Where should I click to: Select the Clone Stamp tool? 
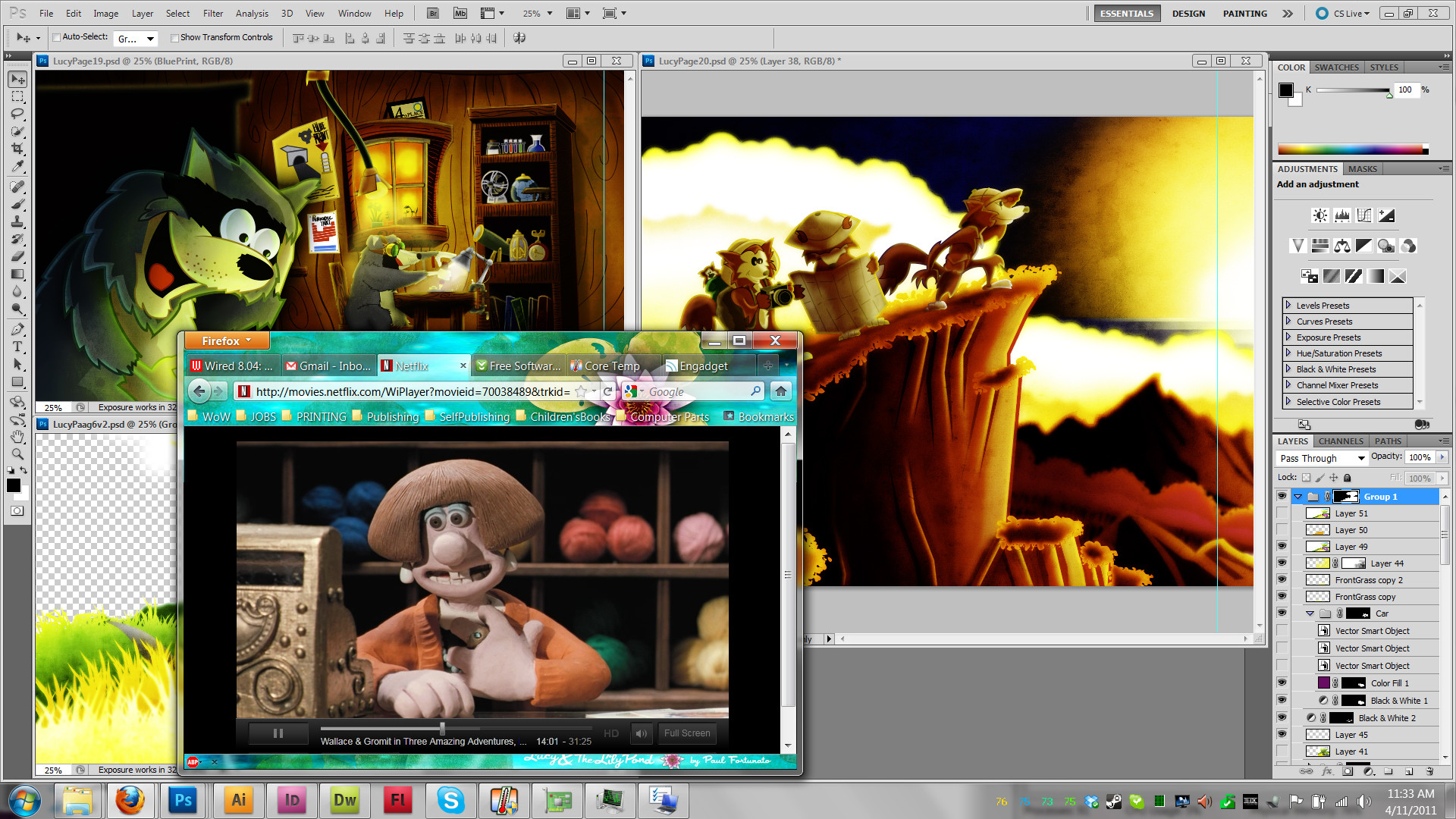17,221
